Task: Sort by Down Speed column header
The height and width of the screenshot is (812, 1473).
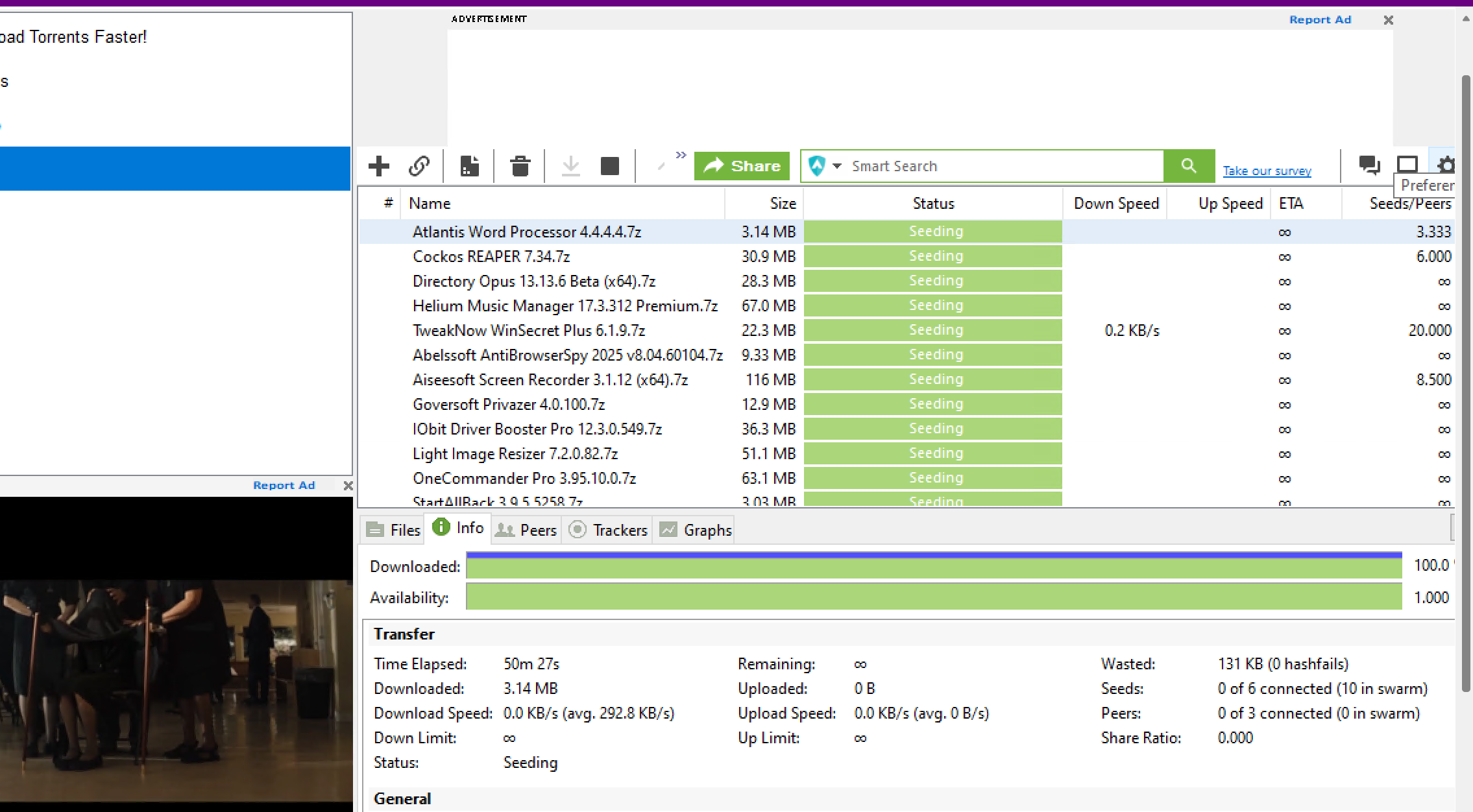Action: (1115, 204)
